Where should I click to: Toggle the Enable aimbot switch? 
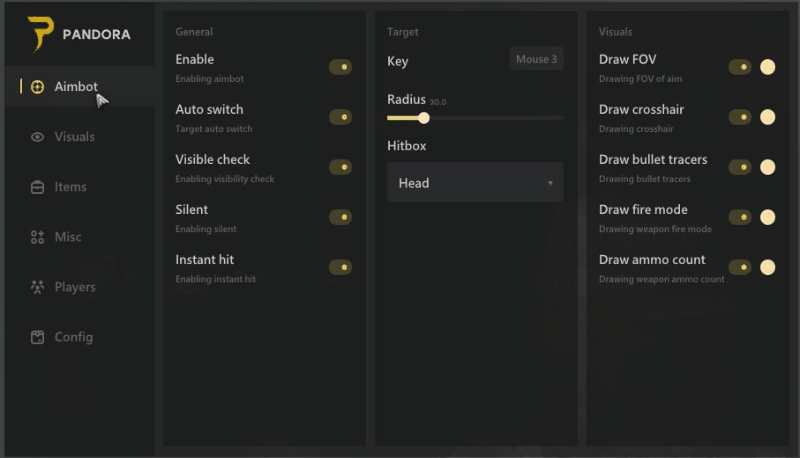click(340, 67)
